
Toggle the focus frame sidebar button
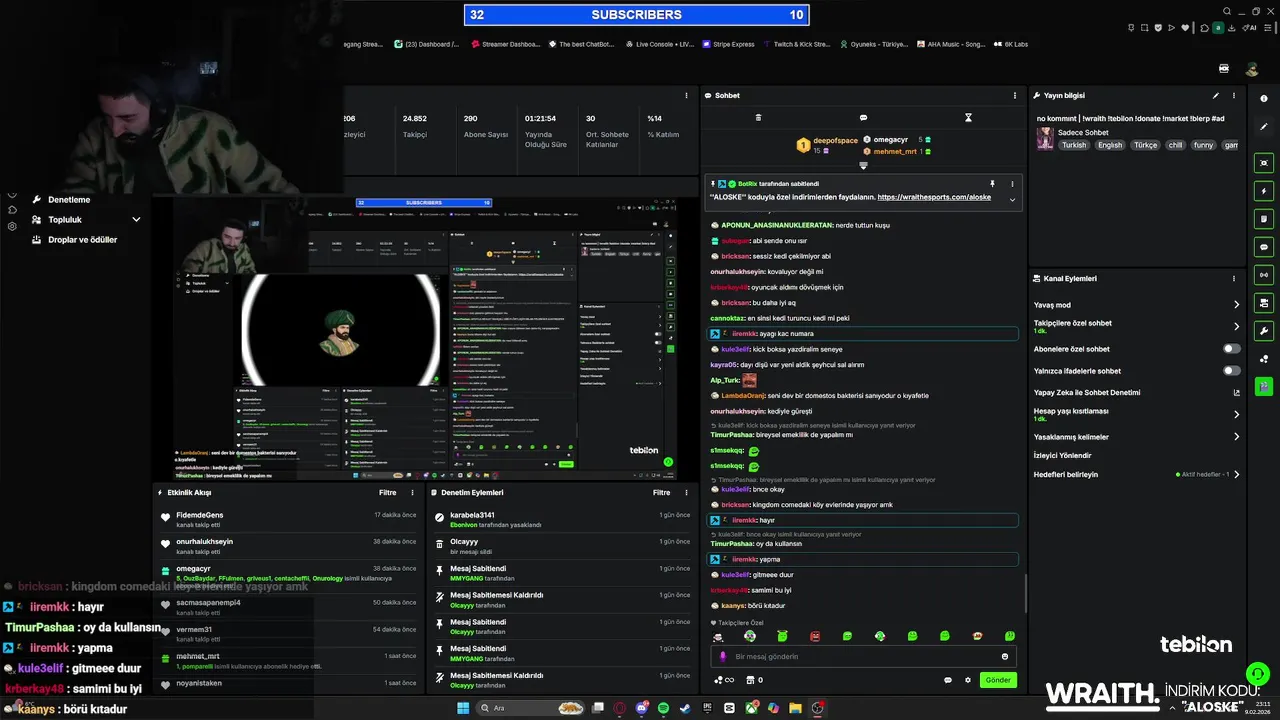pos(1264,163)
